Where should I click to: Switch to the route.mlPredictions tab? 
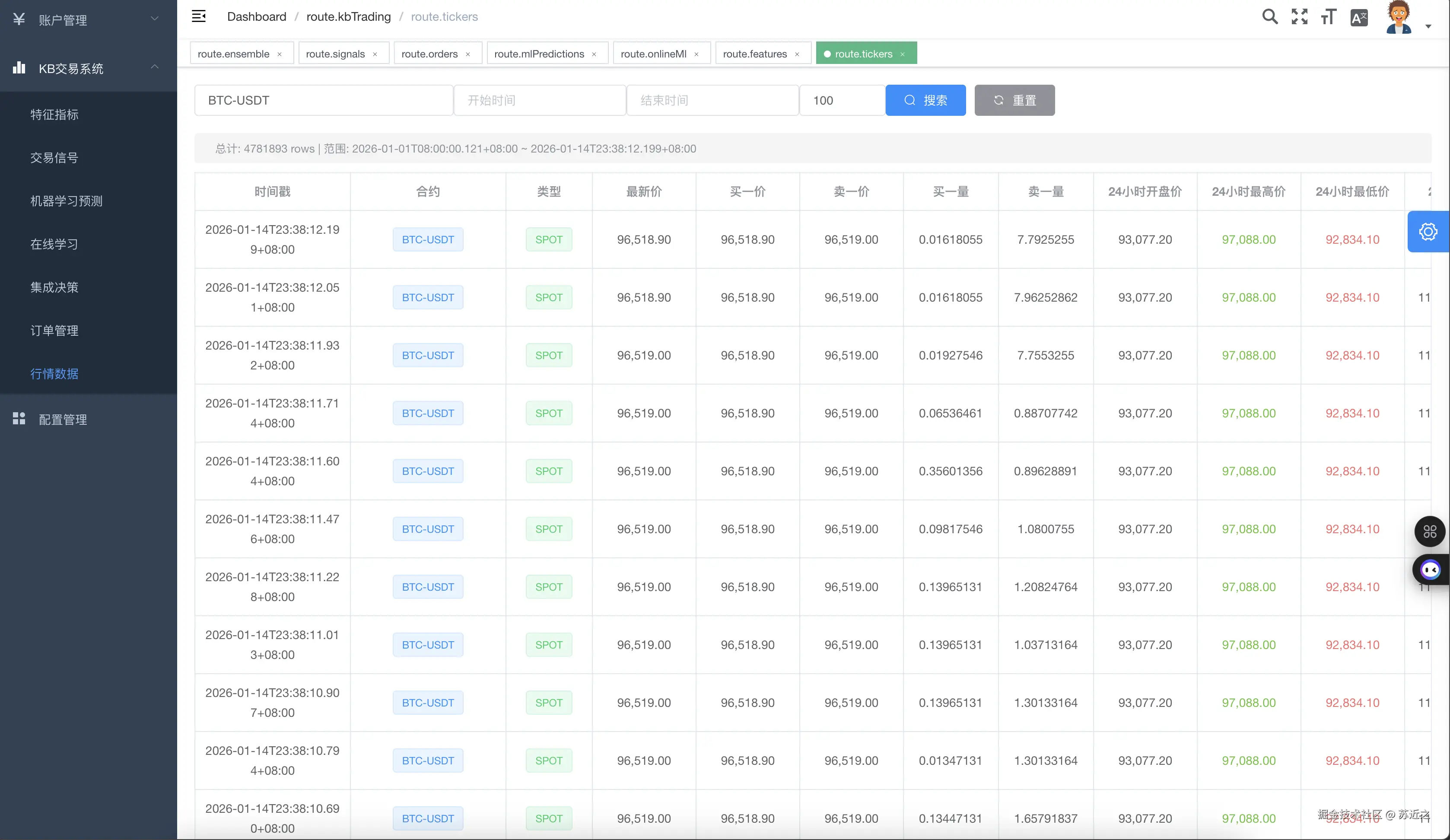point(539,54)
